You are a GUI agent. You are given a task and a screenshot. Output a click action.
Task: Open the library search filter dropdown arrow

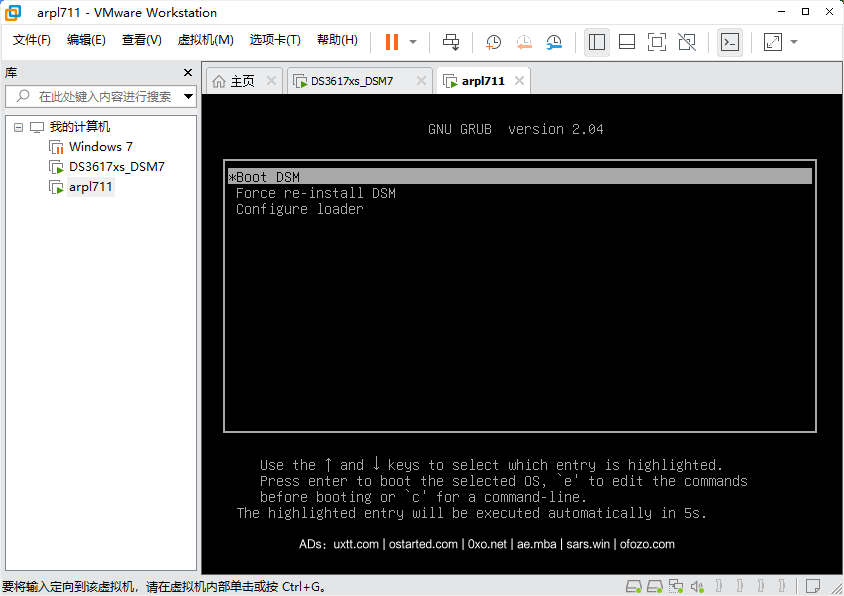(x=188, y=97)
